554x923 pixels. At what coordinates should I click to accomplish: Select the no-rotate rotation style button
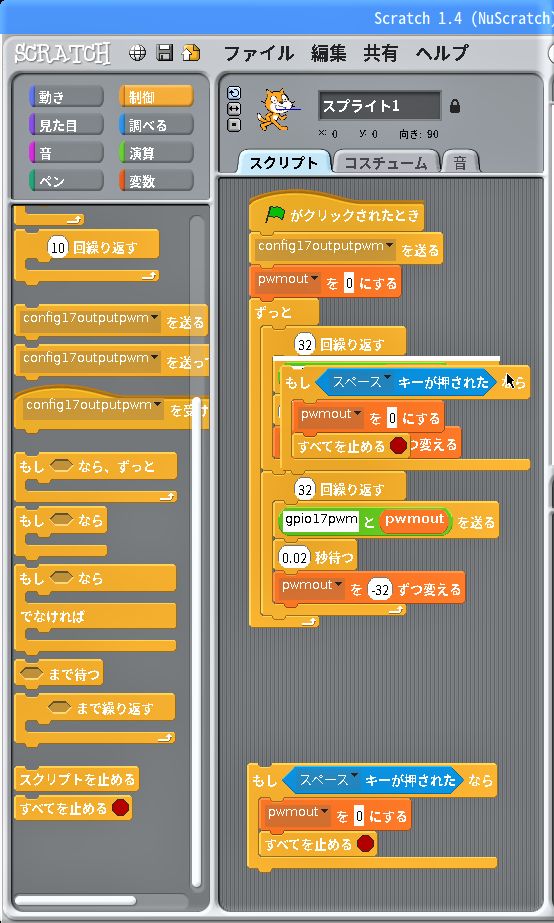click(234, 125)
